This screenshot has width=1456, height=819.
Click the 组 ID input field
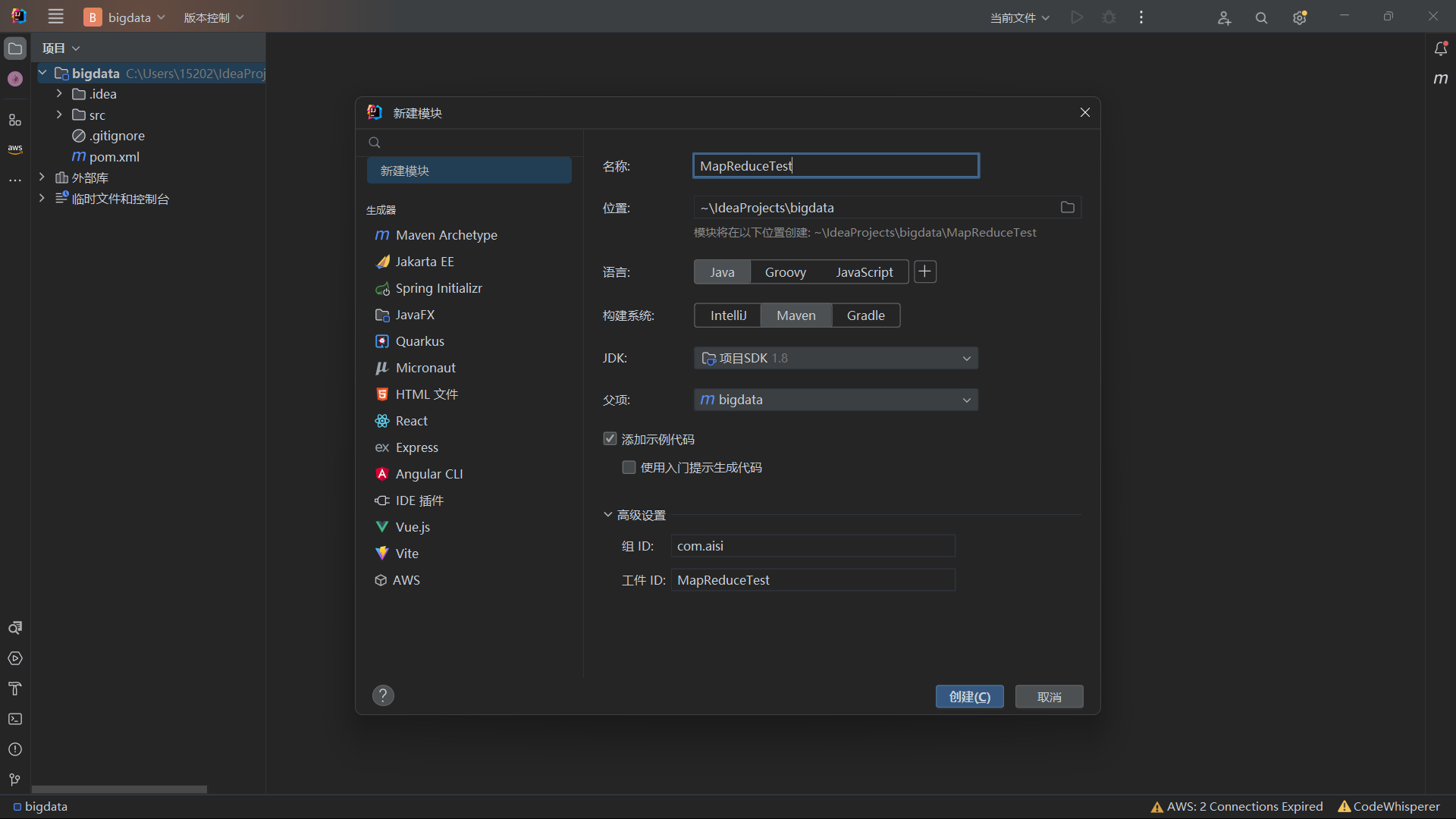(x=812, y=546)
